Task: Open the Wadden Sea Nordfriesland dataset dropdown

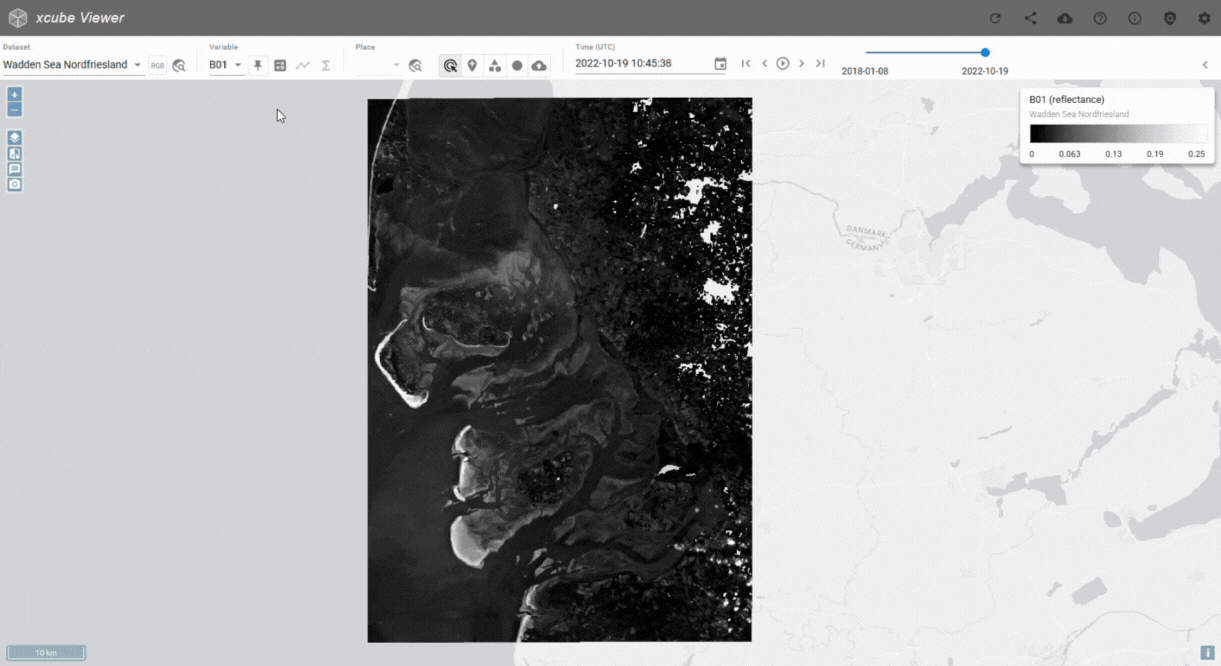Action: [x=73, y=65]
